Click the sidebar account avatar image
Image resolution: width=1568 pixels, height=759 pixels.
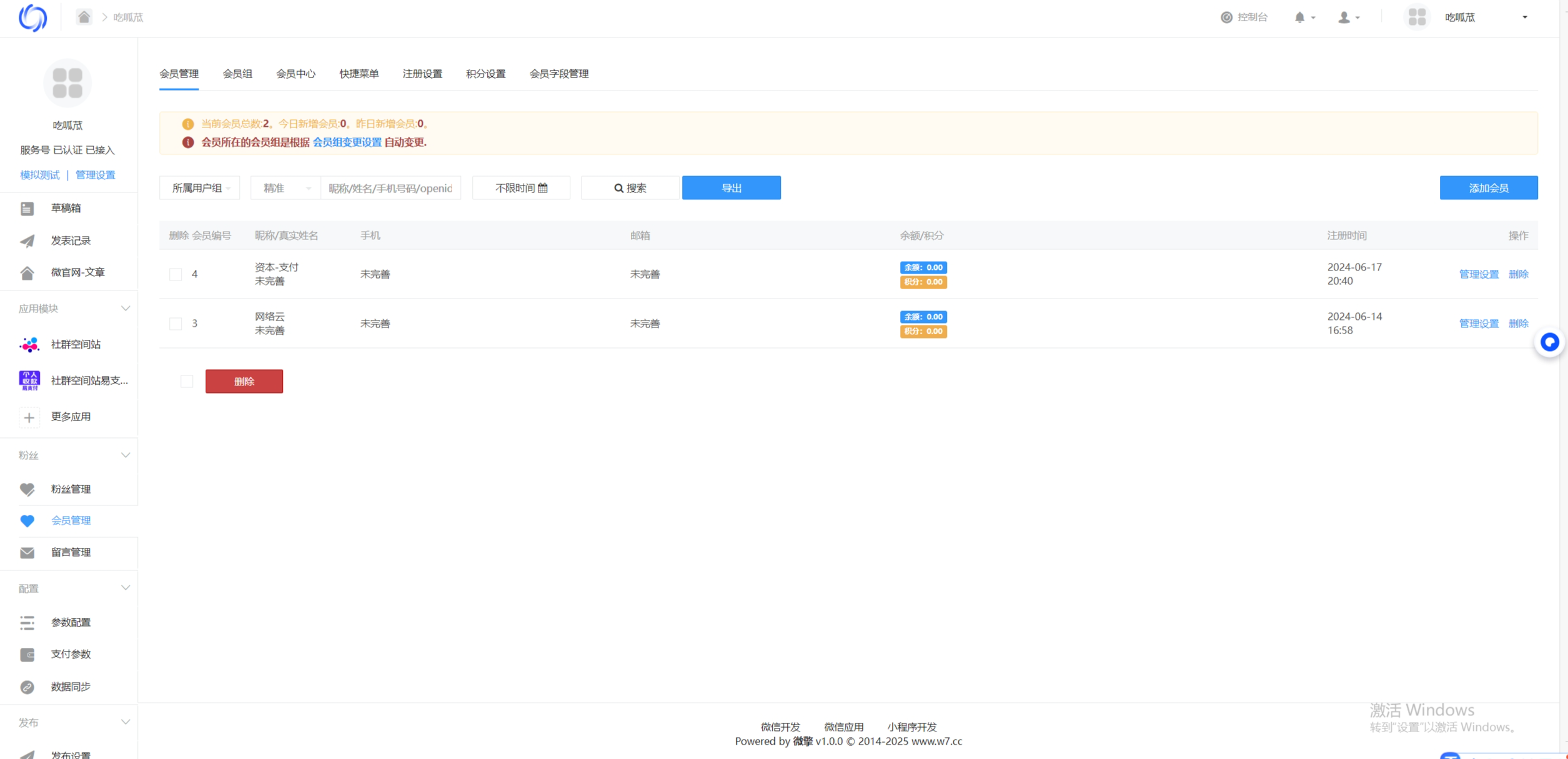[x=67, y=83]
